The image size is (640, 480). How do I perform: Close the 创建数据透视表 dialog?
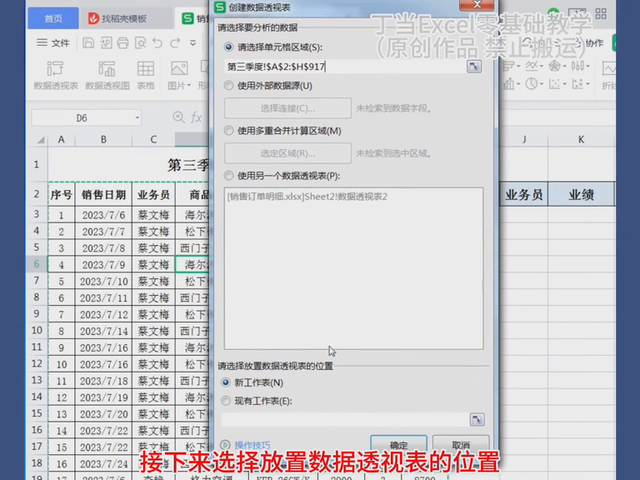click(x=477, y=4)
